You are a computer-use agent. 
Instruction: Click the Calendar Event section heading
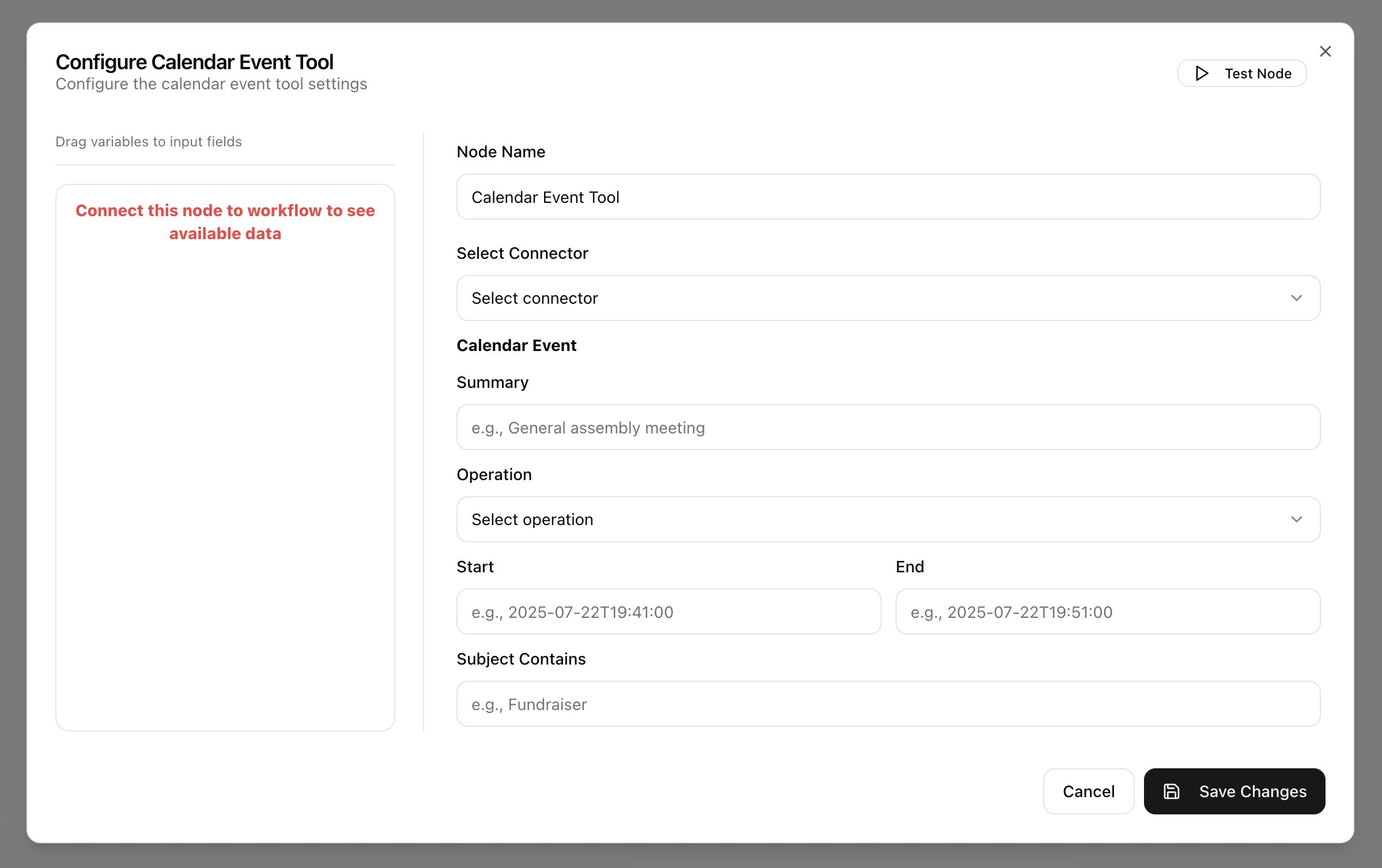(x=516, y=345)
